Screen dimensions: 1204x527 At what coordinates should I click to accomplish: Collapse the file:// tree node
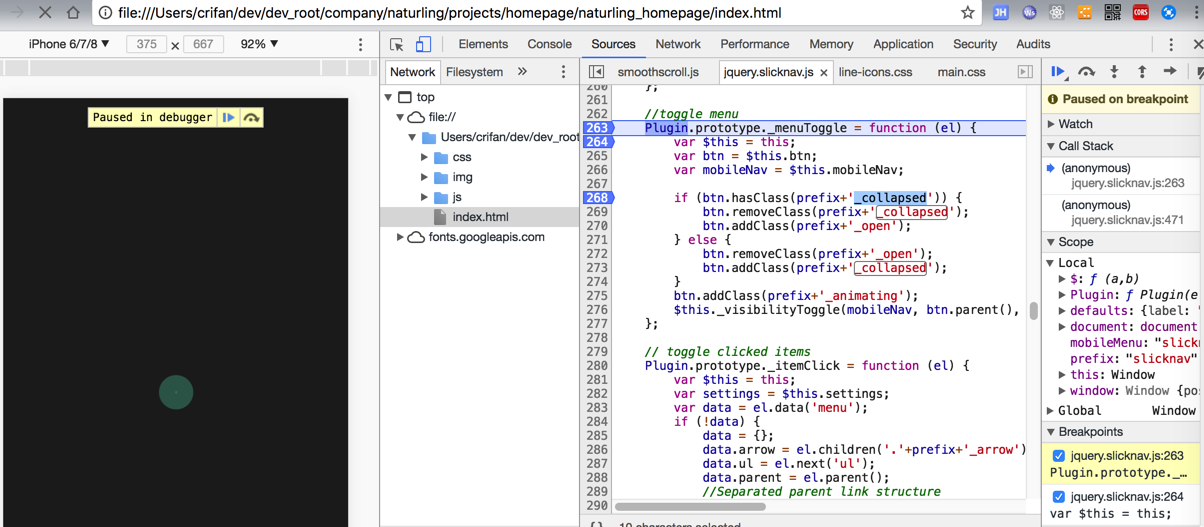click(x=401, y=117)
